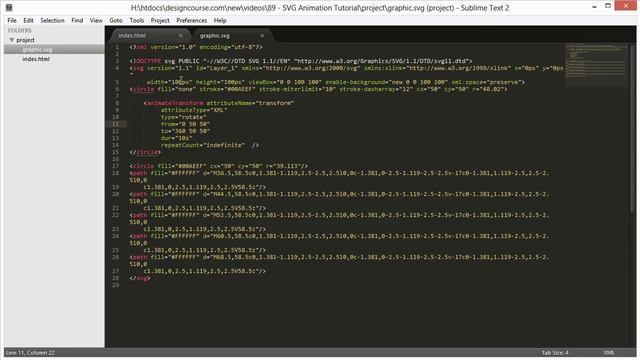
Task: Open the XML syntax selector in status bar
Action: tap(609, 352)
